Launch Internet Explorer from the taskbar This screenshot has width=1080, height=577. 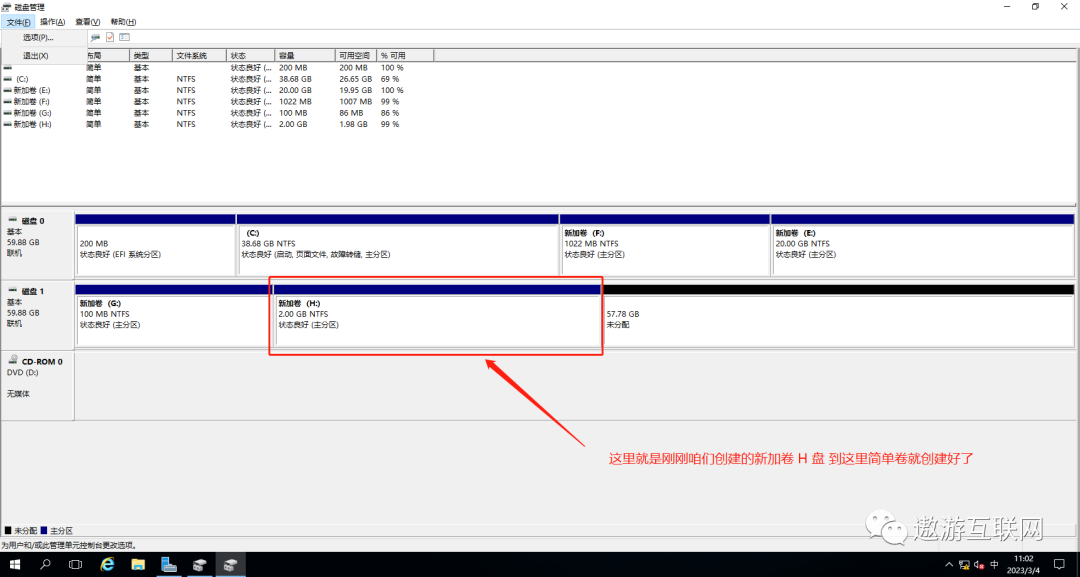click(x=107, y=565)
